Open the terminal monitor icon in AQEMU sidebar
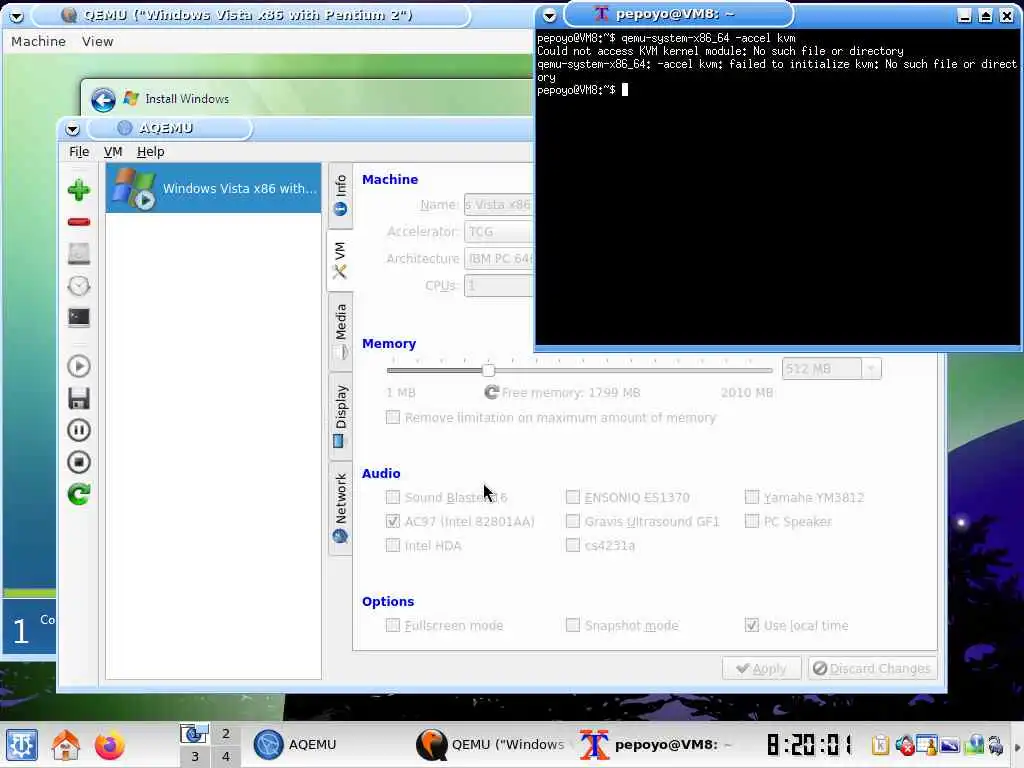This screenshot has width=1024, height=768. point(79,317)
